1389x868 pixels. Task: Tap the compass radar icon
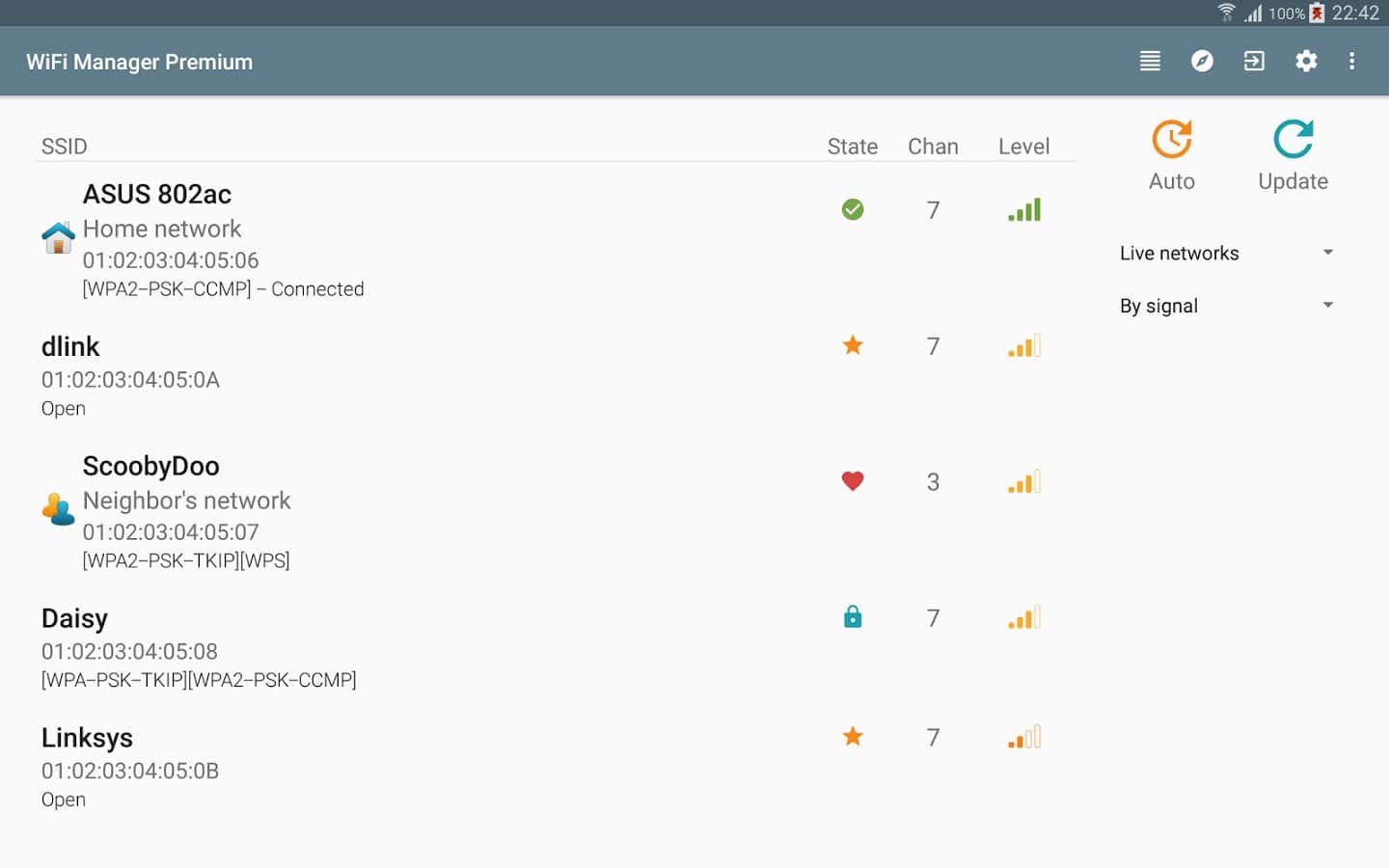(1202, 62)
